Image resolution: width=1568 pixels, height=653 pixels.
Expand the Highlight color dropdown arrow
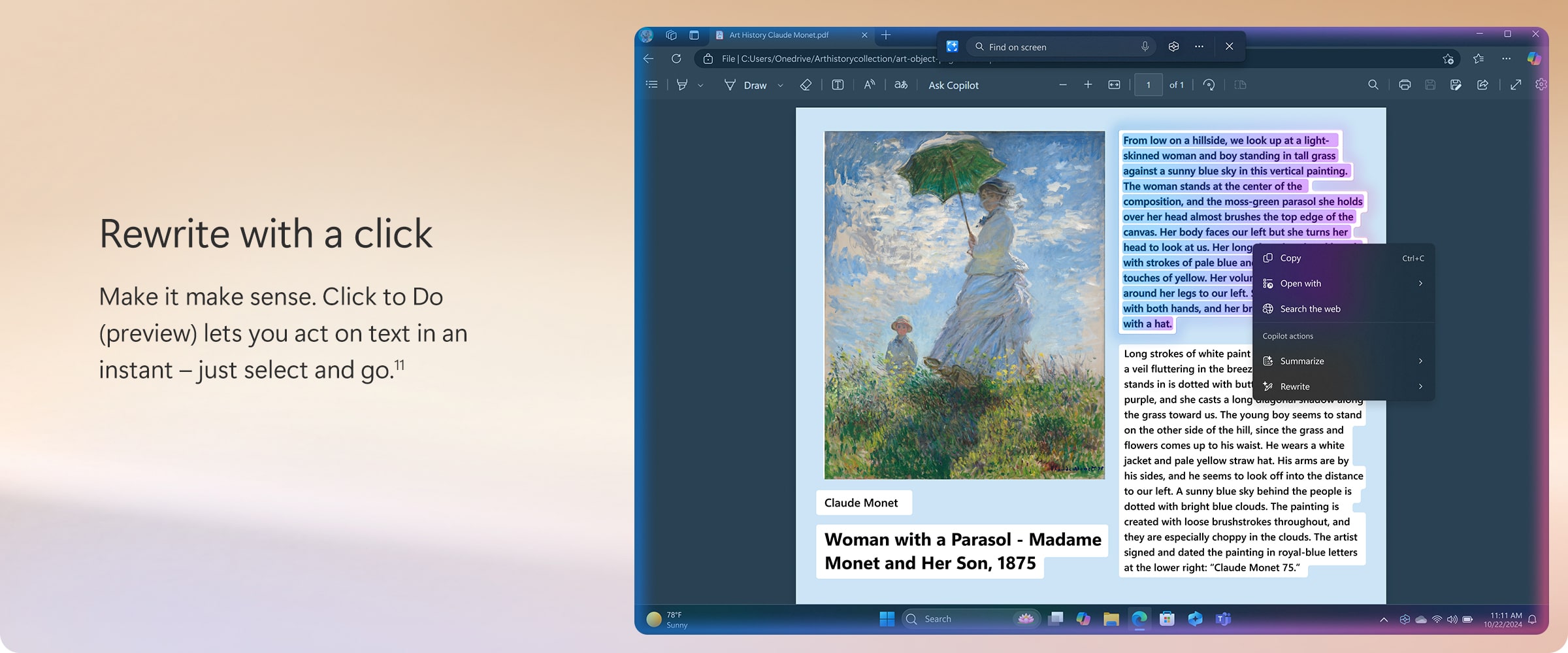[x=700, y=86]
